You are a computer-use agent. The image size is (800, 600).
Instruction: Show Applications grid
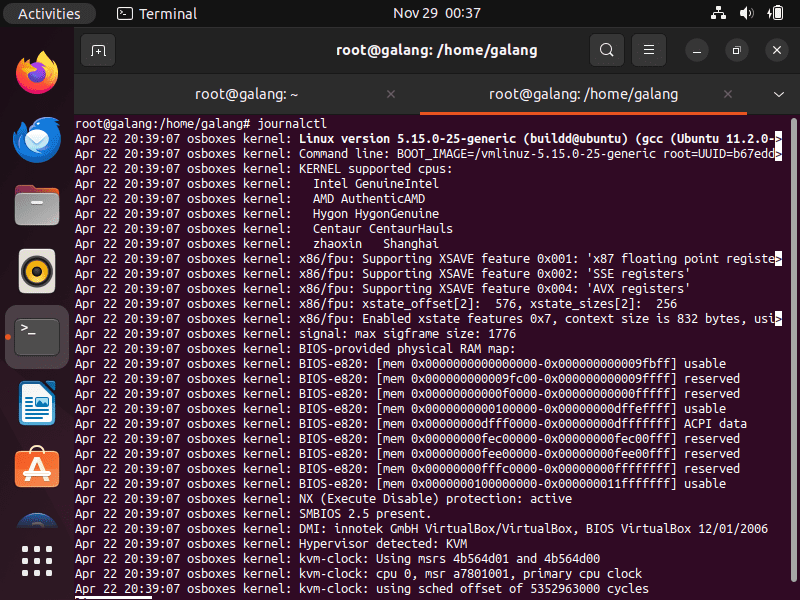pos(37,561)
